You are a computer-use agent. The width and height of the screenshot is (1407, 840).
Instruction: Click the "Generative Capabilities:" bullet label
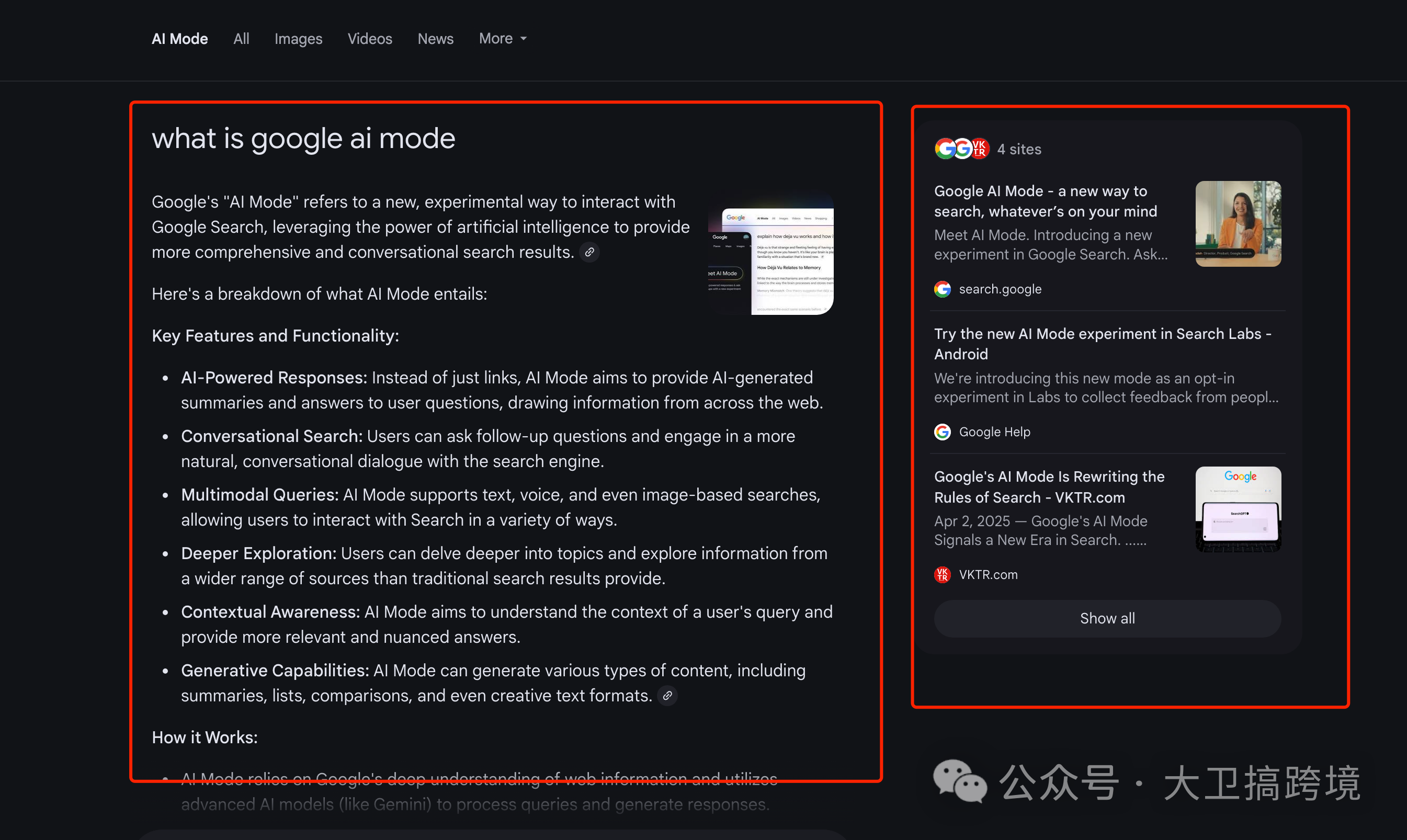tap(275, 671)
